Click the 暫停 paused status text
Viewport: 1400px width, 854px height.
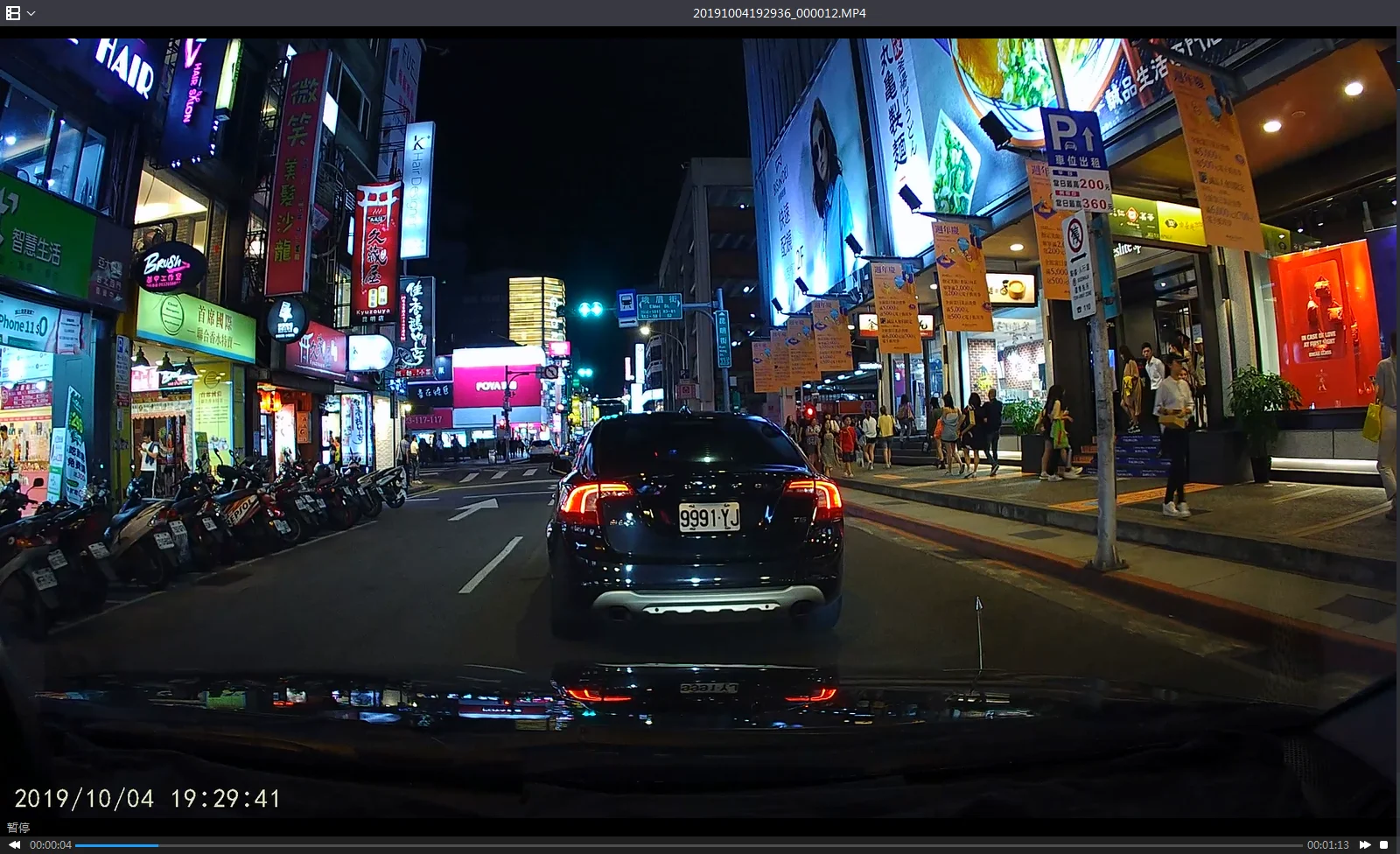(x=18, y=827)
